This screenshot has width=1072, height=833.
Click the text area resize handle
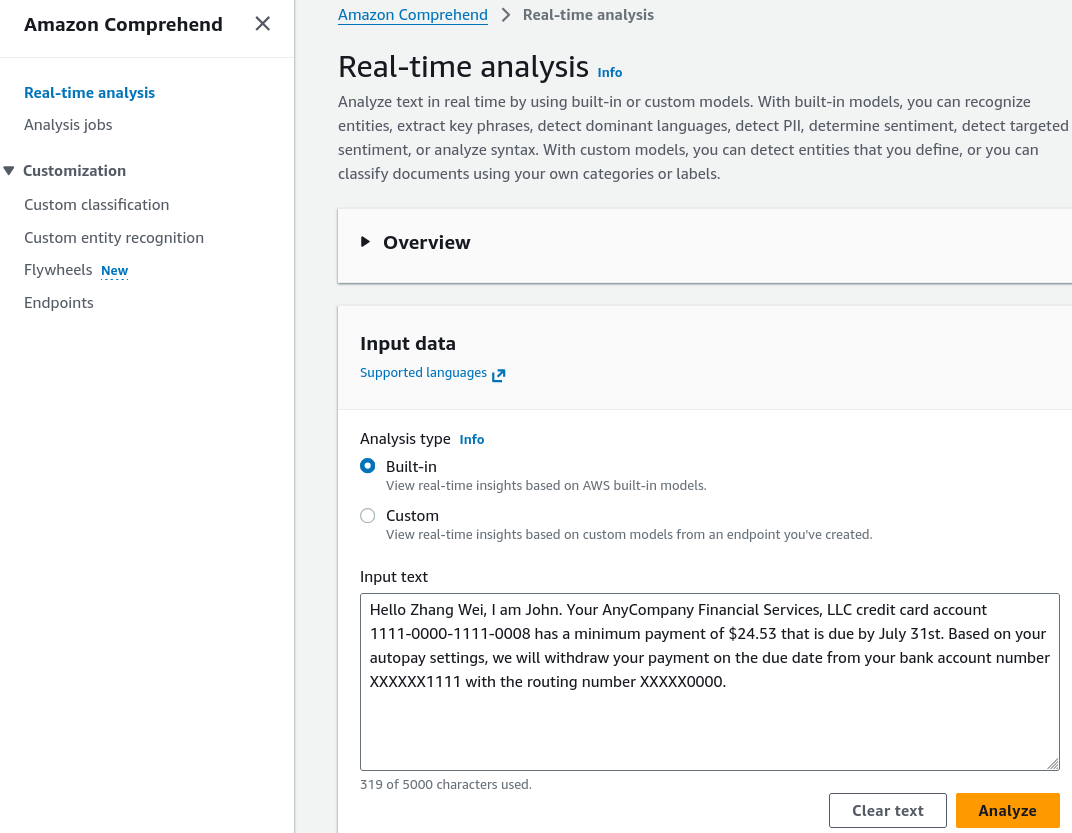click(x=1053, y=764)
